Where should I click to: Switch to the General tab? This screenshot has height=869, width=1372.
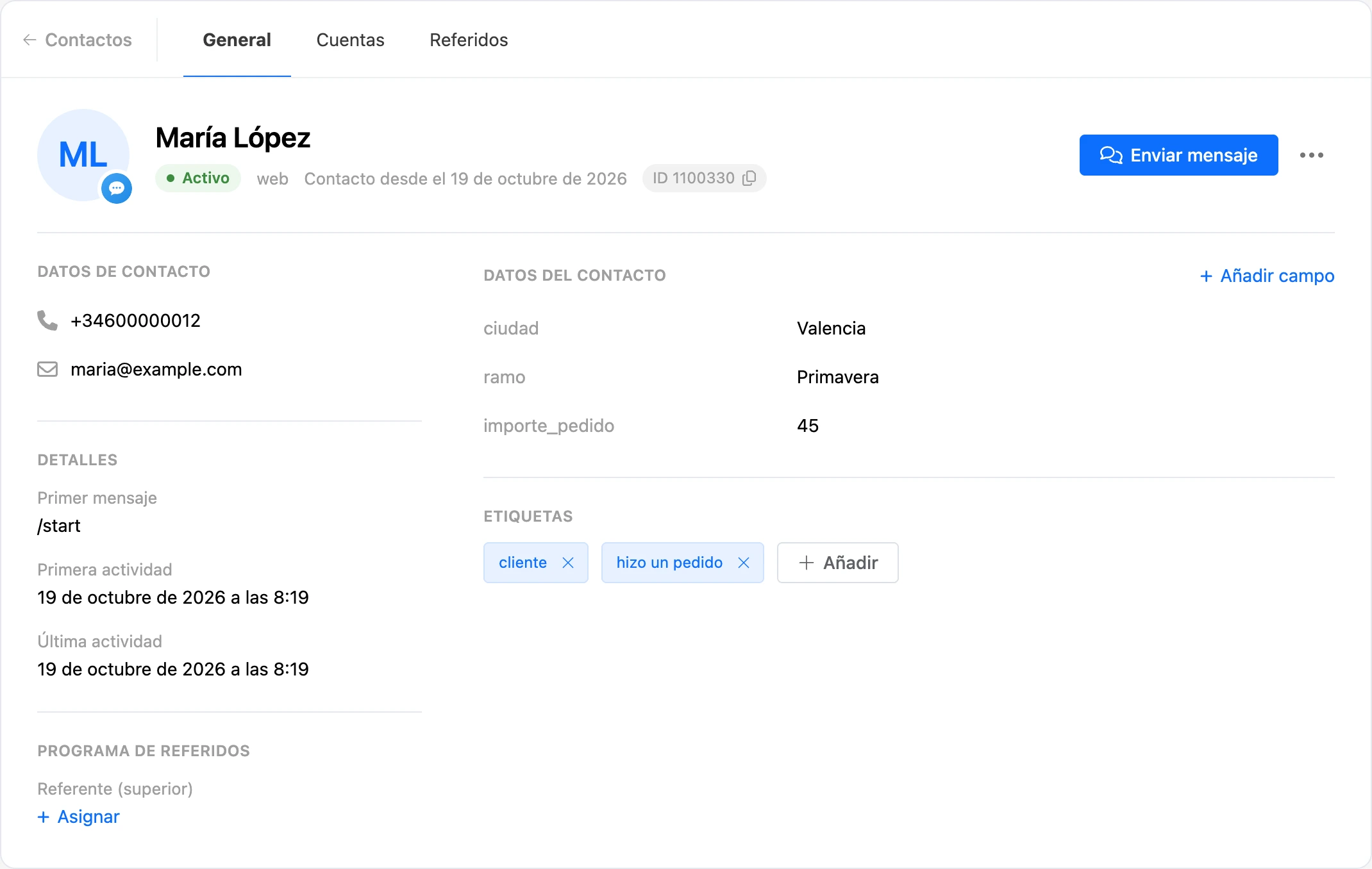tap(237, 40)
